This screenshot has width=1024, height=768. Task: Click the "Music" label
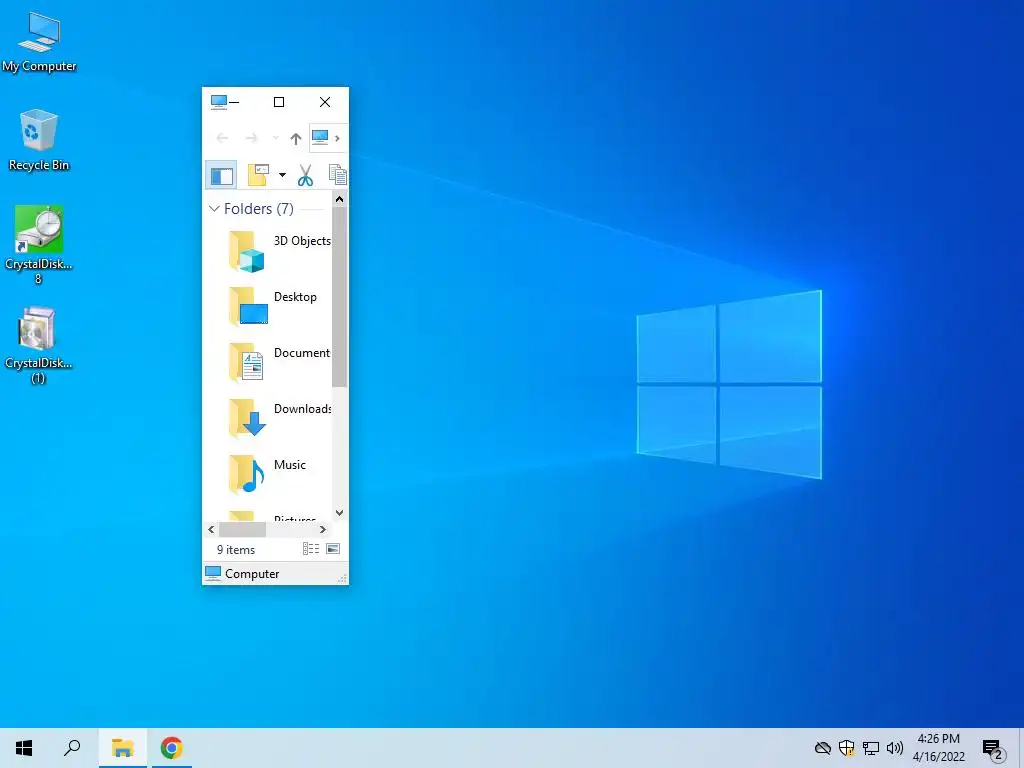(290, 465)
